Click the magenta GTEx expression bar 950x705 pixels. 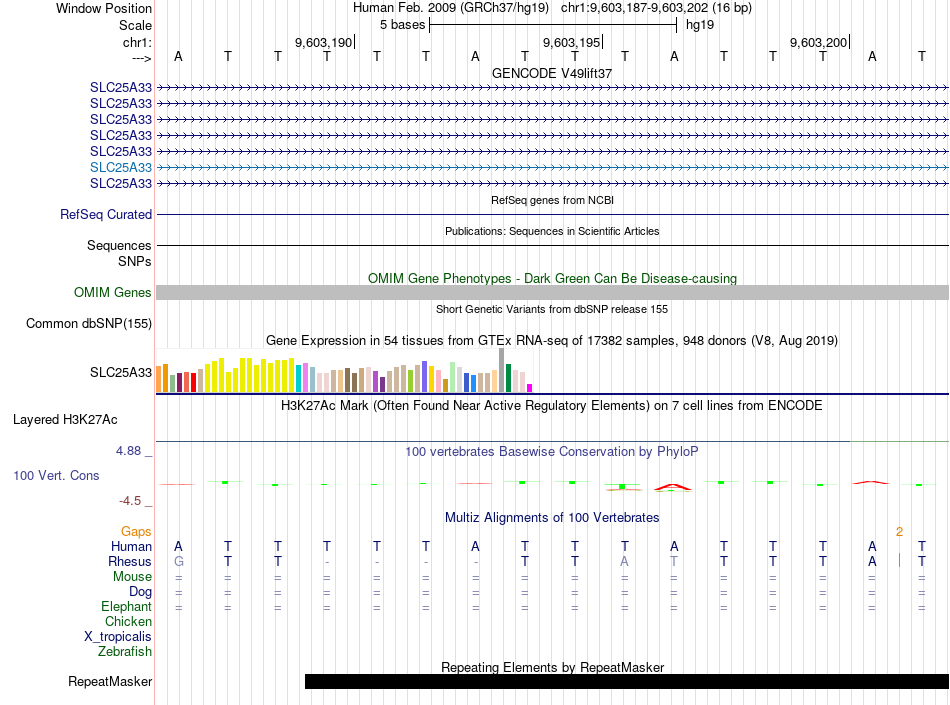[530, 388]
